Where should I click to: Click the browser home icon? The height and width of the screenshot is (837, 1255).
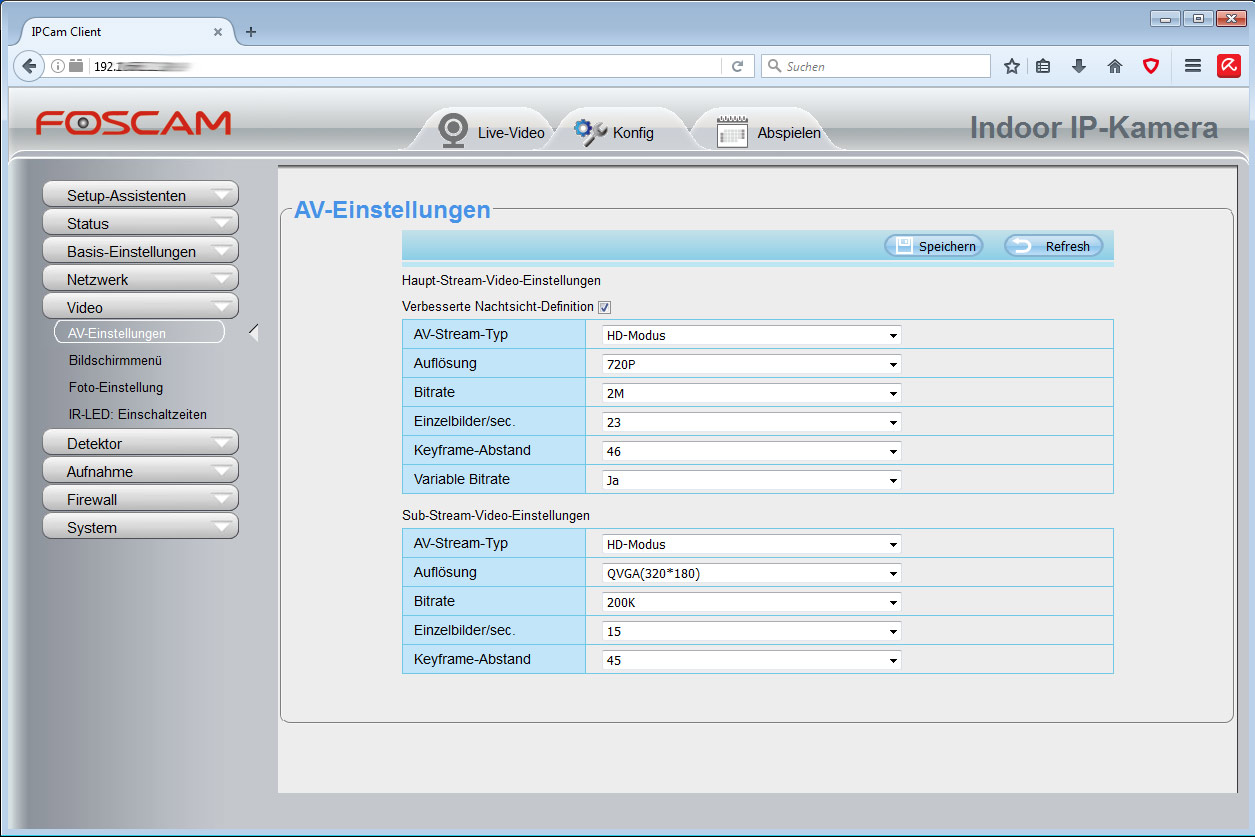1115,66
